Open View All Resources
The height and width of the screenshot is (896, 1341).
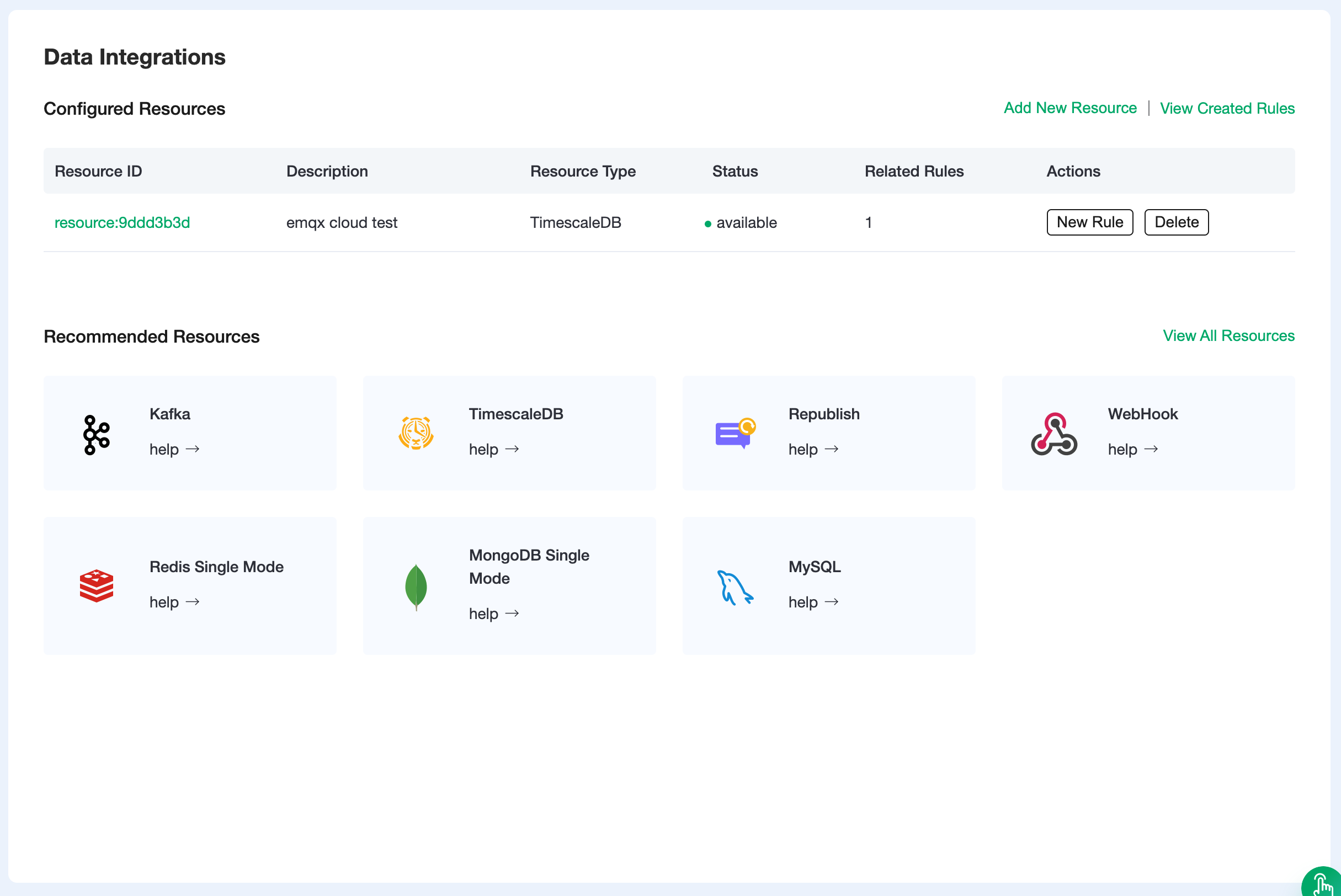[1229, 335]
